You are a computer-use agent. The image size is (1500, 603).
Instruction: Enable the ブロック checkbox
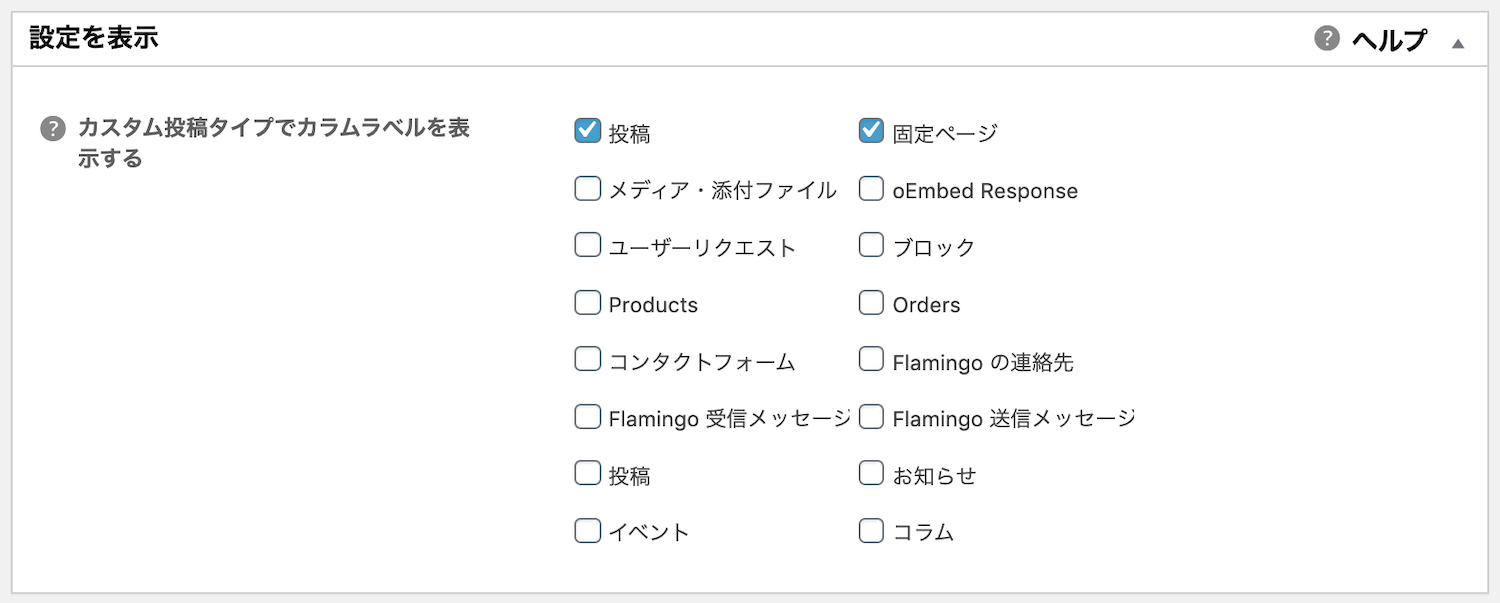871,245
